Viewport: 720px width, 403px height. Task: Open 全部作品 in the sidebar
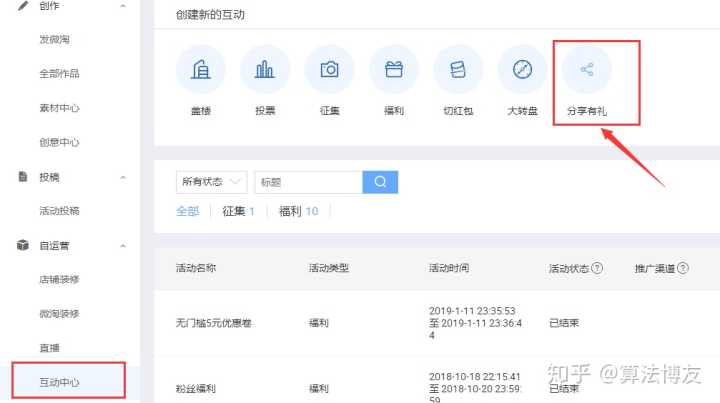pyautogui.click(x=59, y=73)
